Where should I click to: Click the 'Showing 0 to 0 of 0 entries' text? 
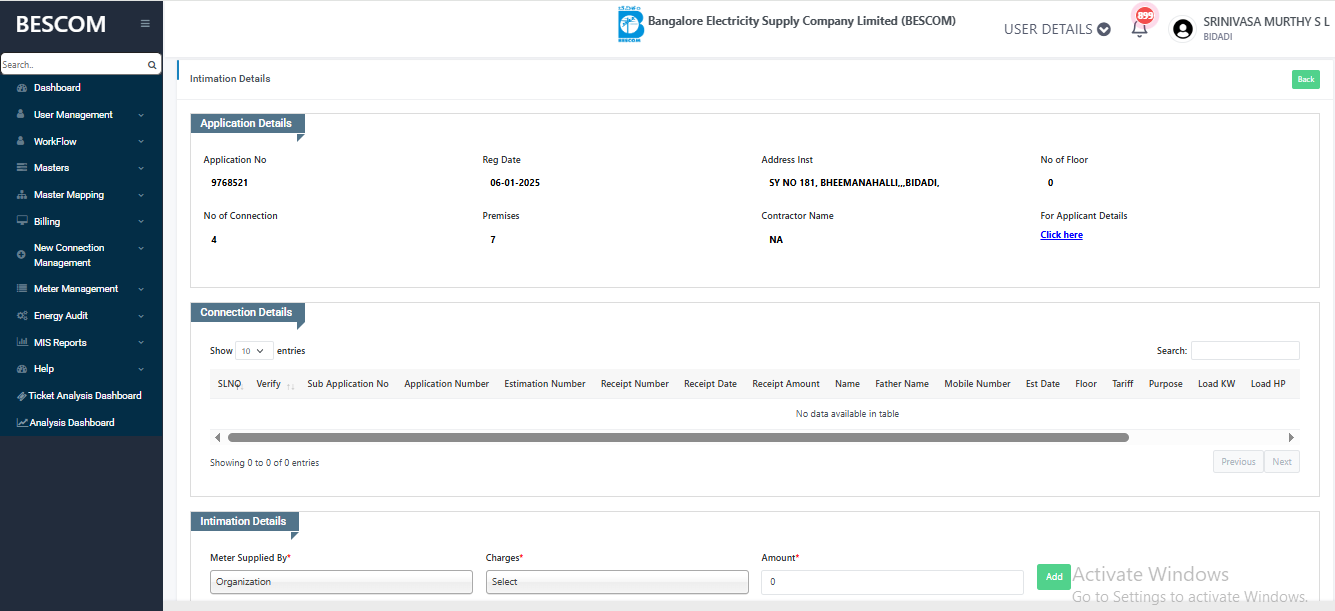click(265, 463)
